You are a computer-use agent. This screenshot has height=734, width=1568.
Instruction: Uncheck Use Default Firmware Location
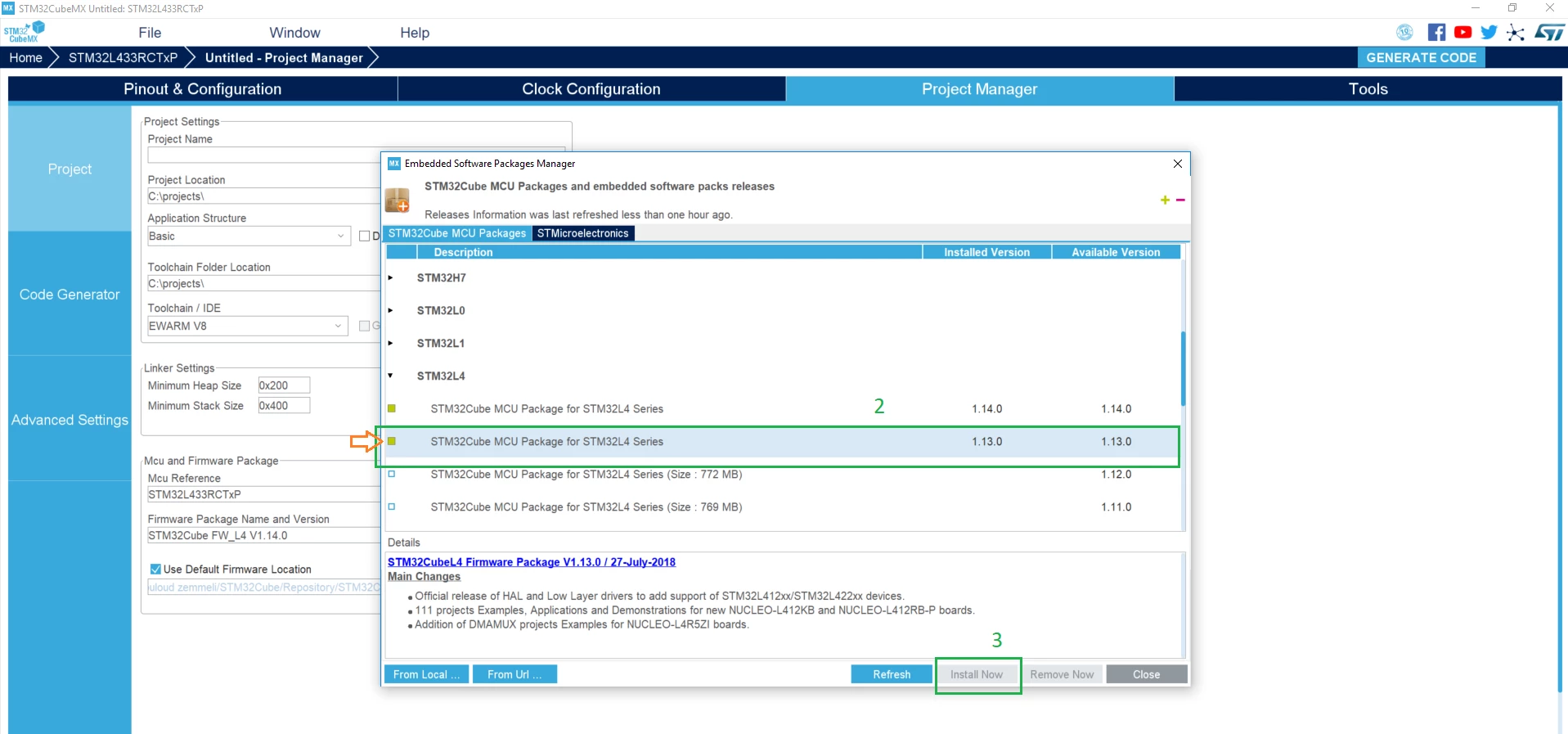(x=155, y=569)
